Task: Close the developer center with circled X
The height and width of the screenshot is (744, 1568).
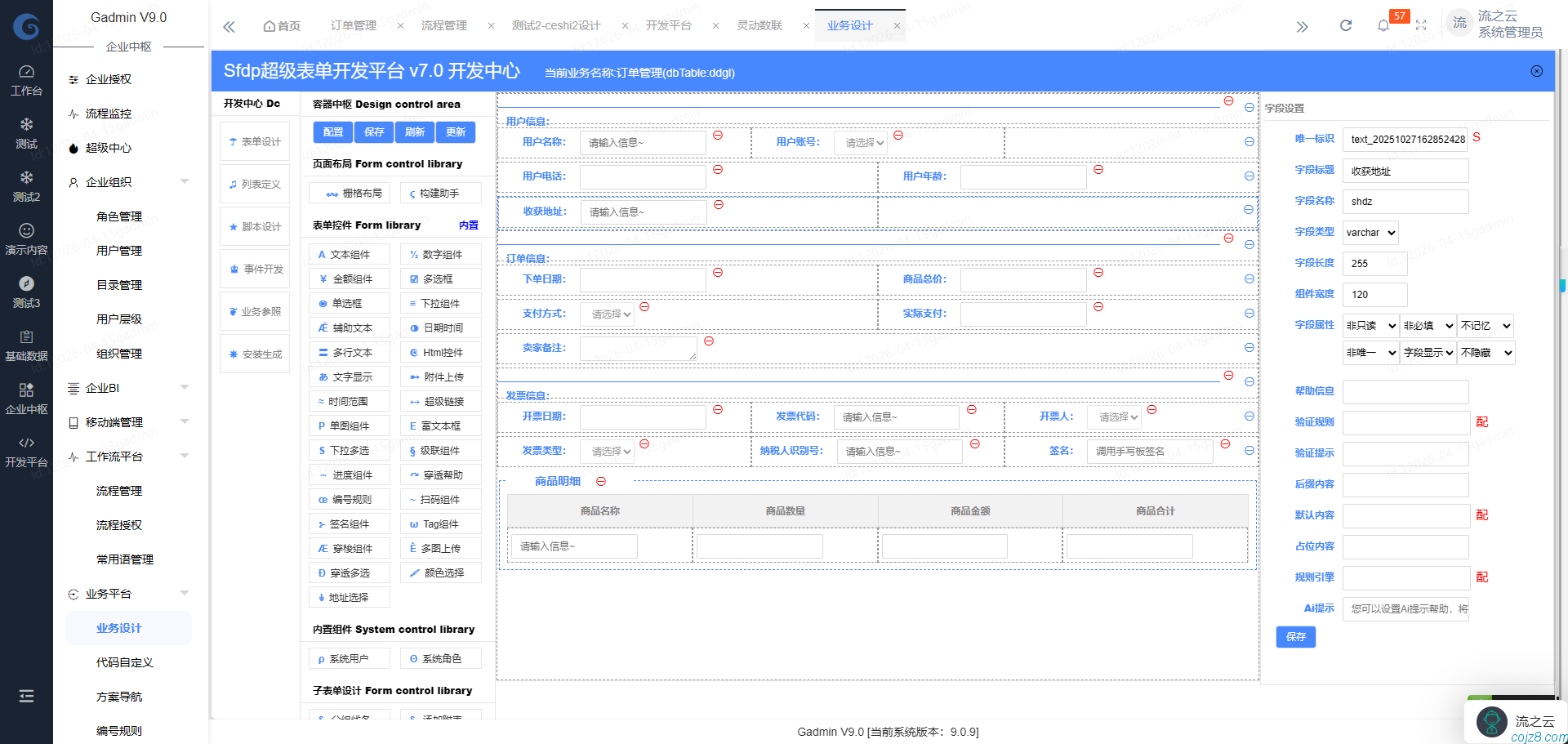Action: [x=1536, y=72]
